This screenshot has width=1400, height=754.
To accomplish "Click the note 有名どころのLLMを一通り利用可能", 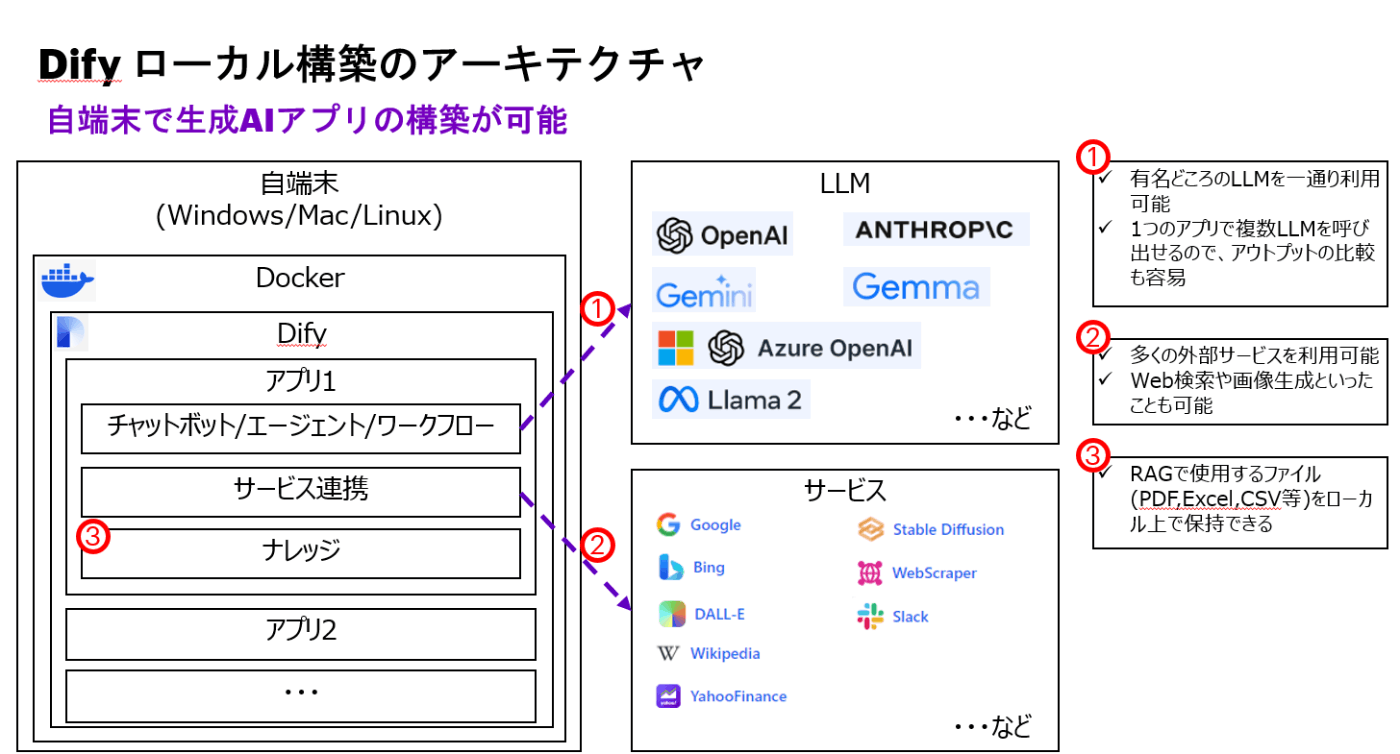I will pyautogui.click(x=1254, y=191).
